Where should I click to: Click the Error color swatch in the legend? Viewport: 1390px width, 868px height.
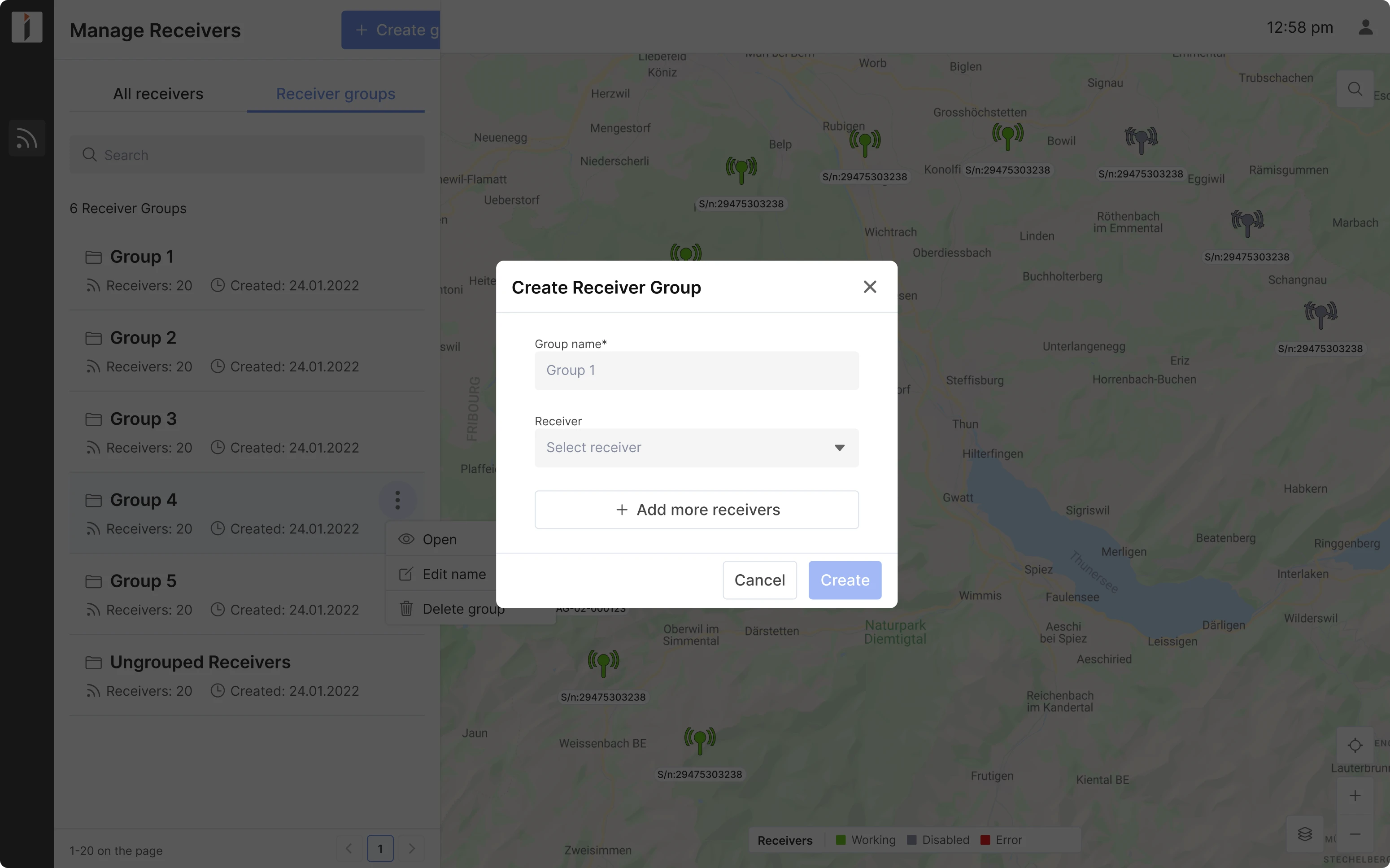pyautogui.click(x=986, y=839)
